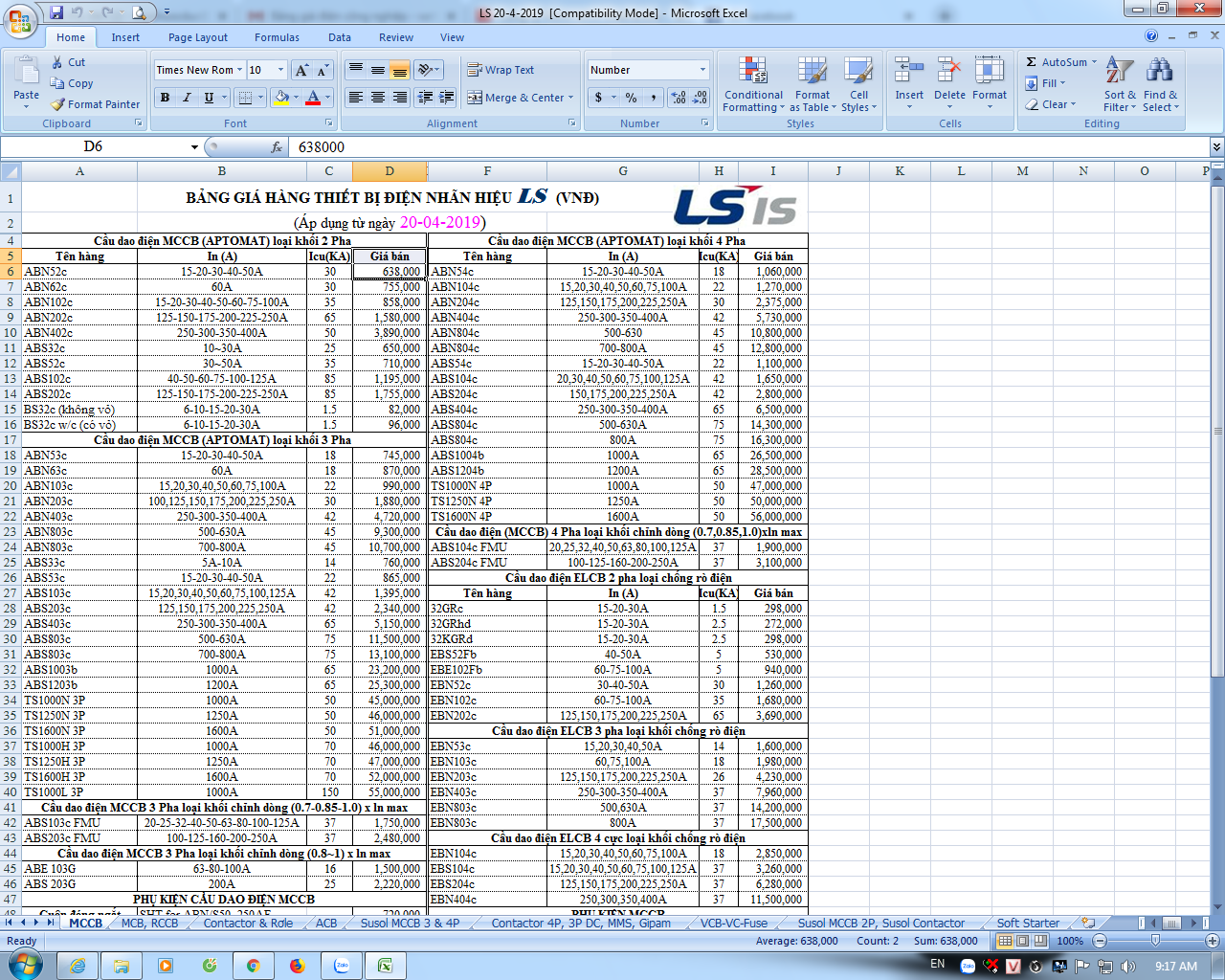Toggle Bold formatting
This screenshot has height=980, width=1225.
pyautogui.click(x=166, y=98)
